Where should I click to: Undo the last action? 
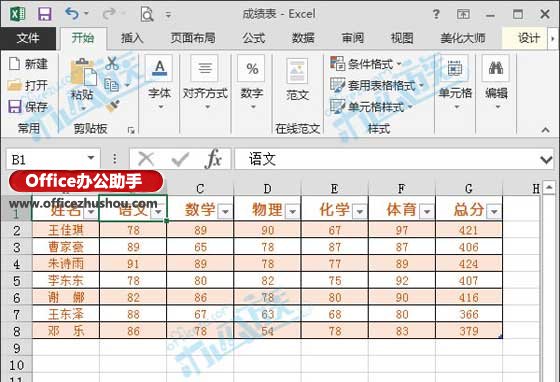click(x=72, y=14)
